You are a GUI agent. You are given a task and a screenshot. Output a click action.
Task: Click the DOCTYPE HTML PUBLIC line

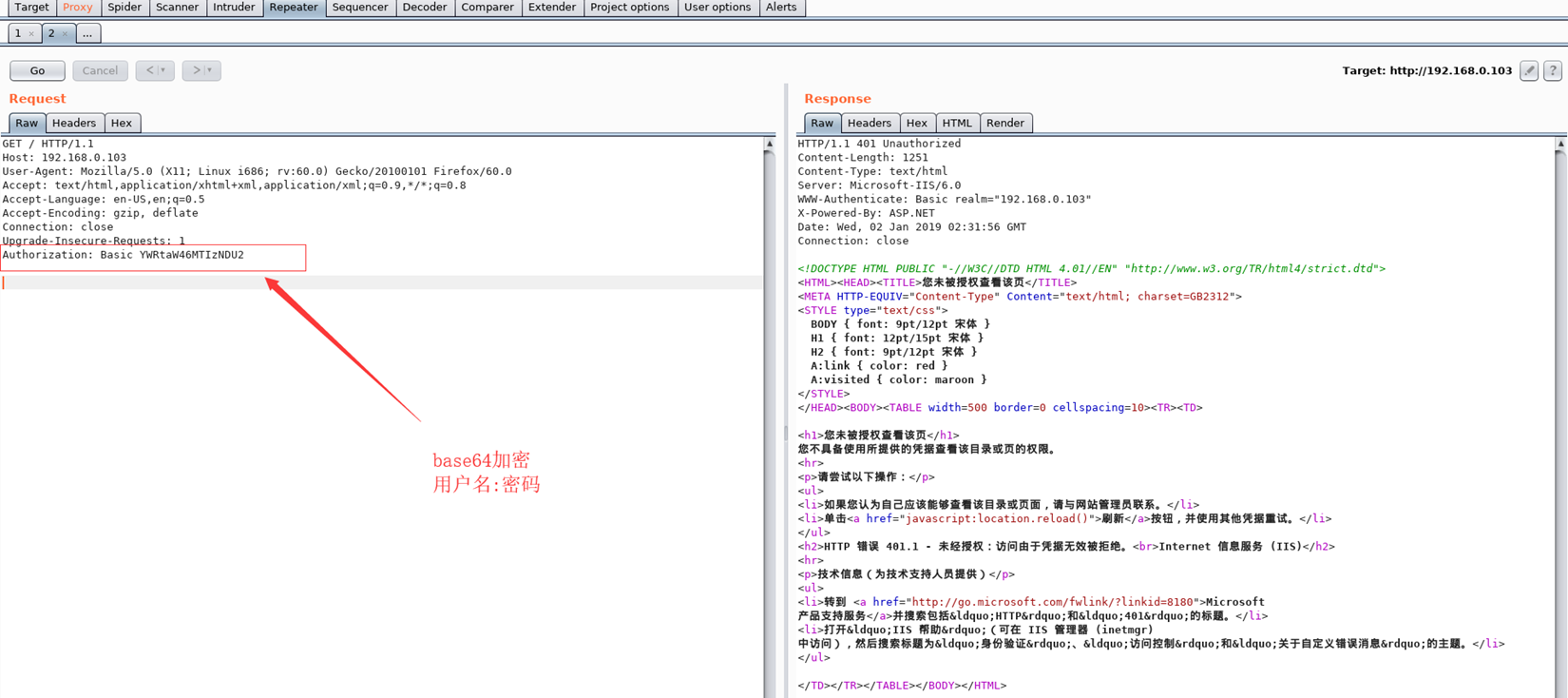[x=1092, y=269]
